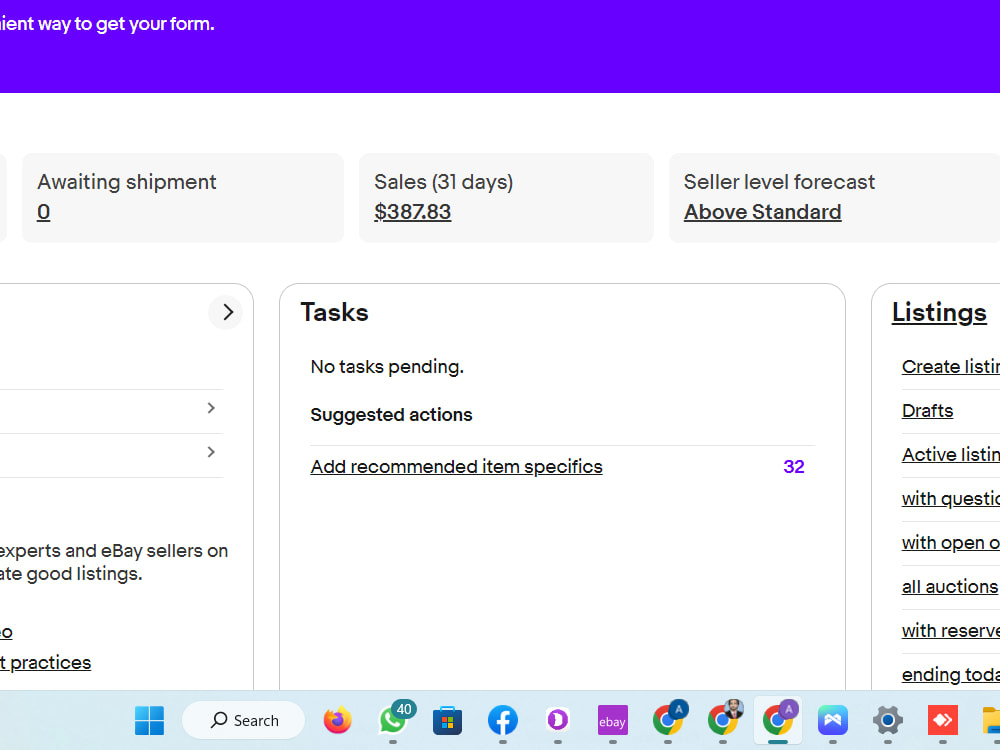Open the Windows Start menu
Viewport: 1000px width, 750px height.
point(149,721)
